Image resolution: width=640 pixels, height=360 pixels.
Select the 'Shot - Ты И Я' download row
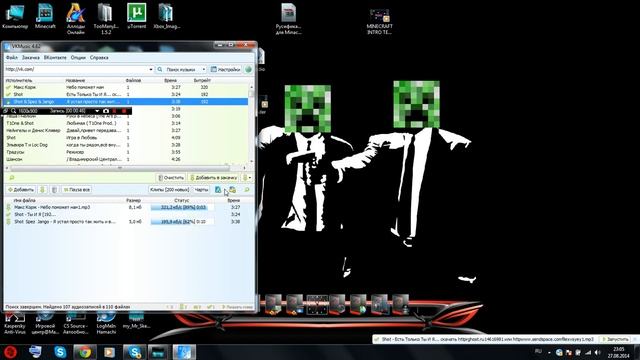coord(126,214)
